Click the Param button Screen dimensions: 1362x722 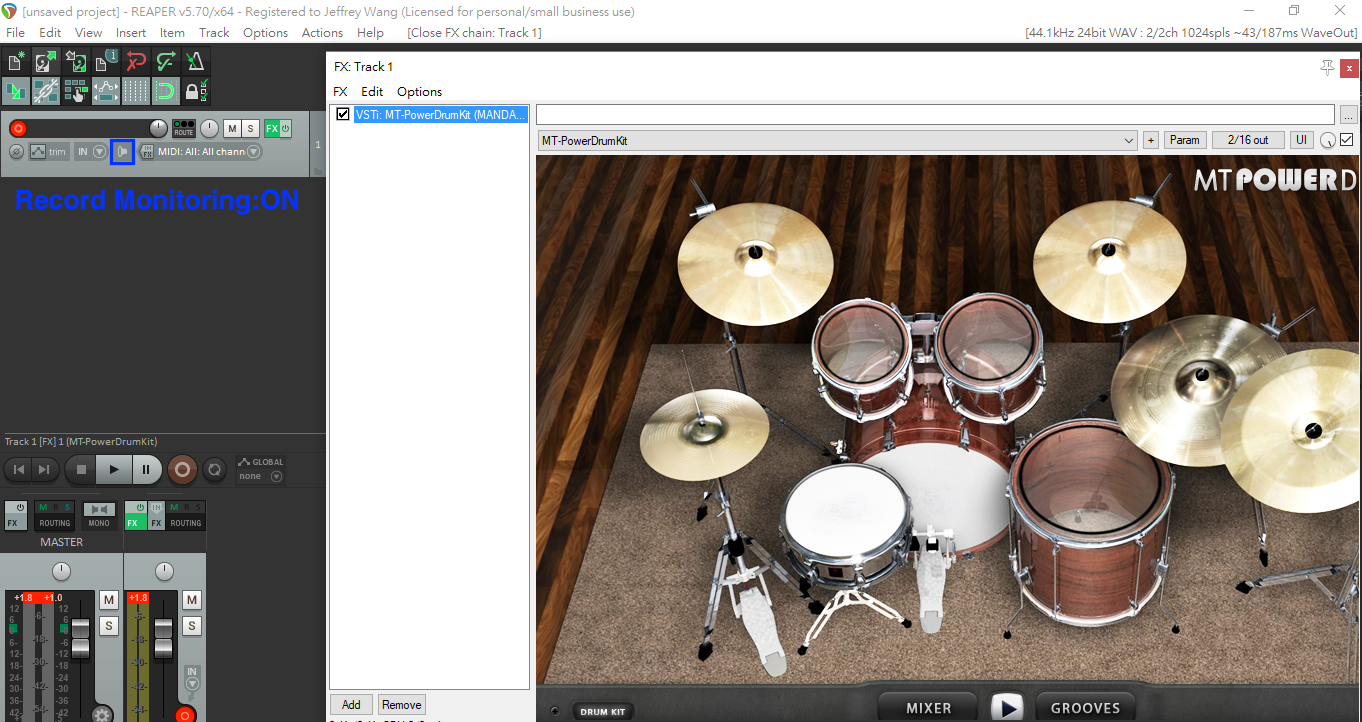[x=1185, y=140]
